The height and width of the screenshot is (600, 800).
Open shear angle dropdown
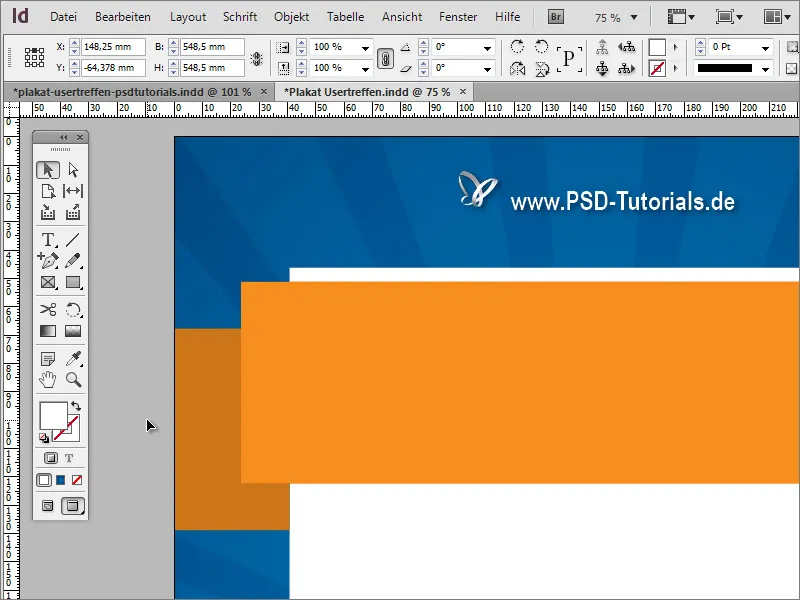click(487, 69)
